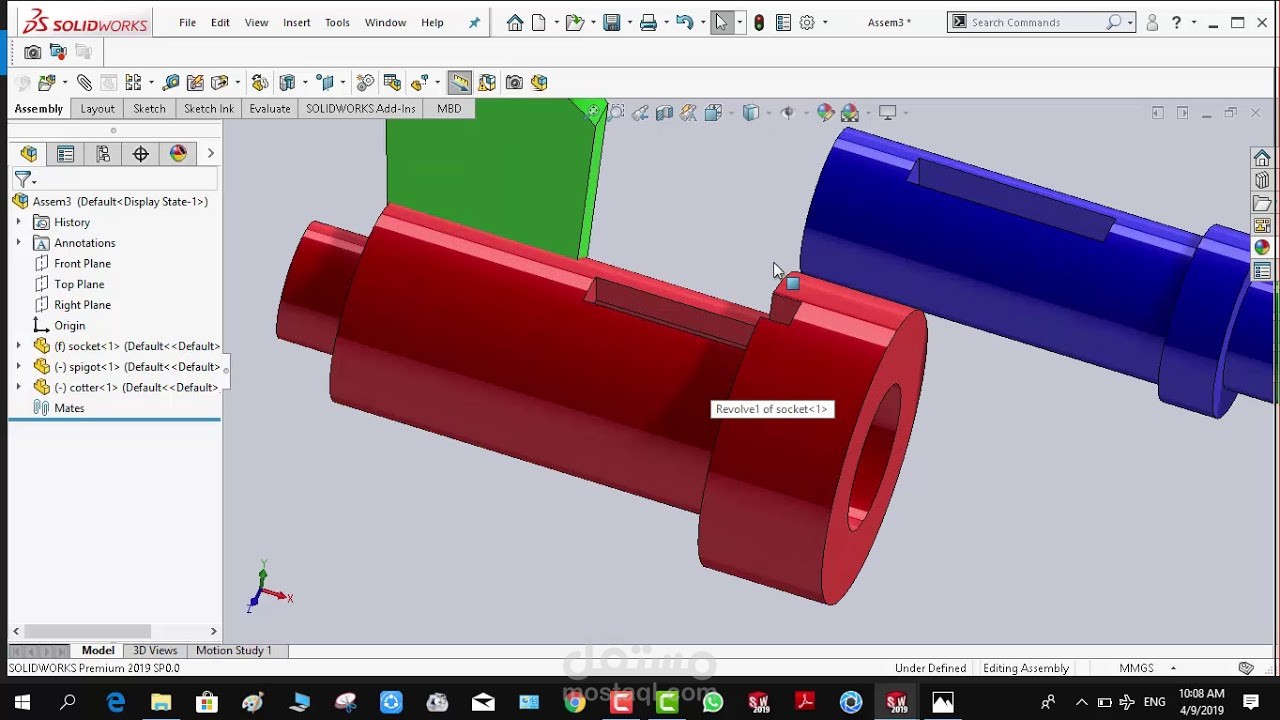Expand the socket<1> component in the tree
Screen dimensions: 1280x720
(x=20, y=345)
